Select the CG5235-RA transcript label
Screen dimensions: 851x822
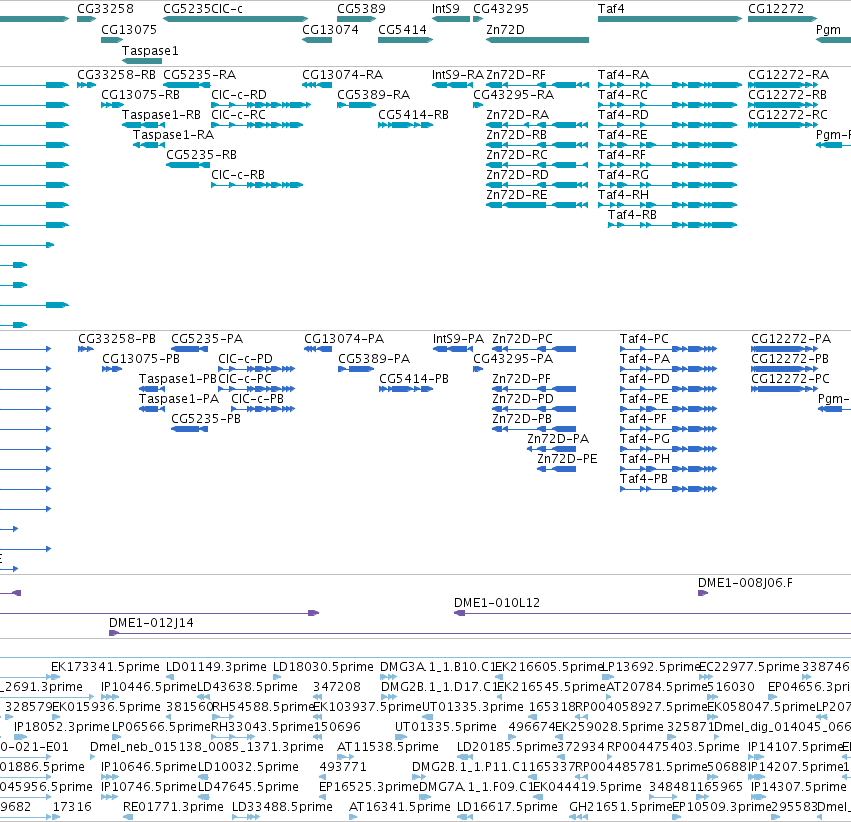click(x=200, y=74)
